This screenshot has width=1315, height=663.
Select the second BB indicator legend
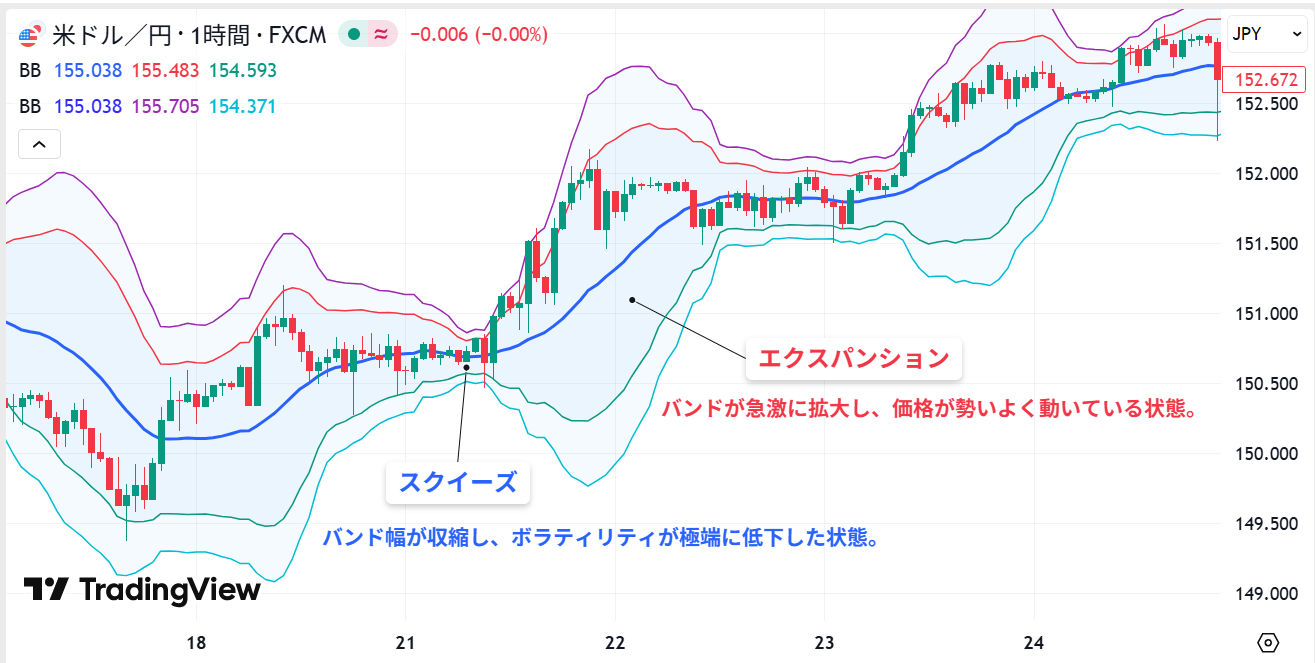[30, 106]
